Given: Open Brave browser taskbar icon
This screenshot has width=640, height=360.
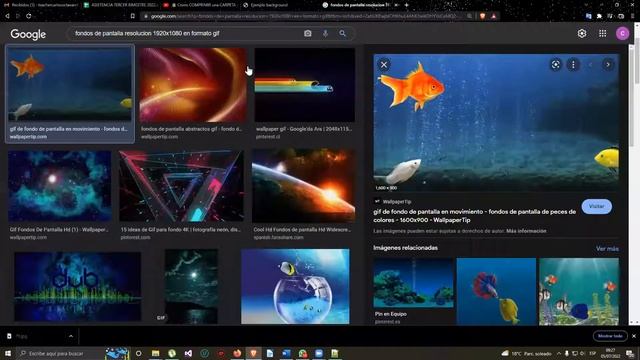Looking at the screenshot, I should 253,353.
